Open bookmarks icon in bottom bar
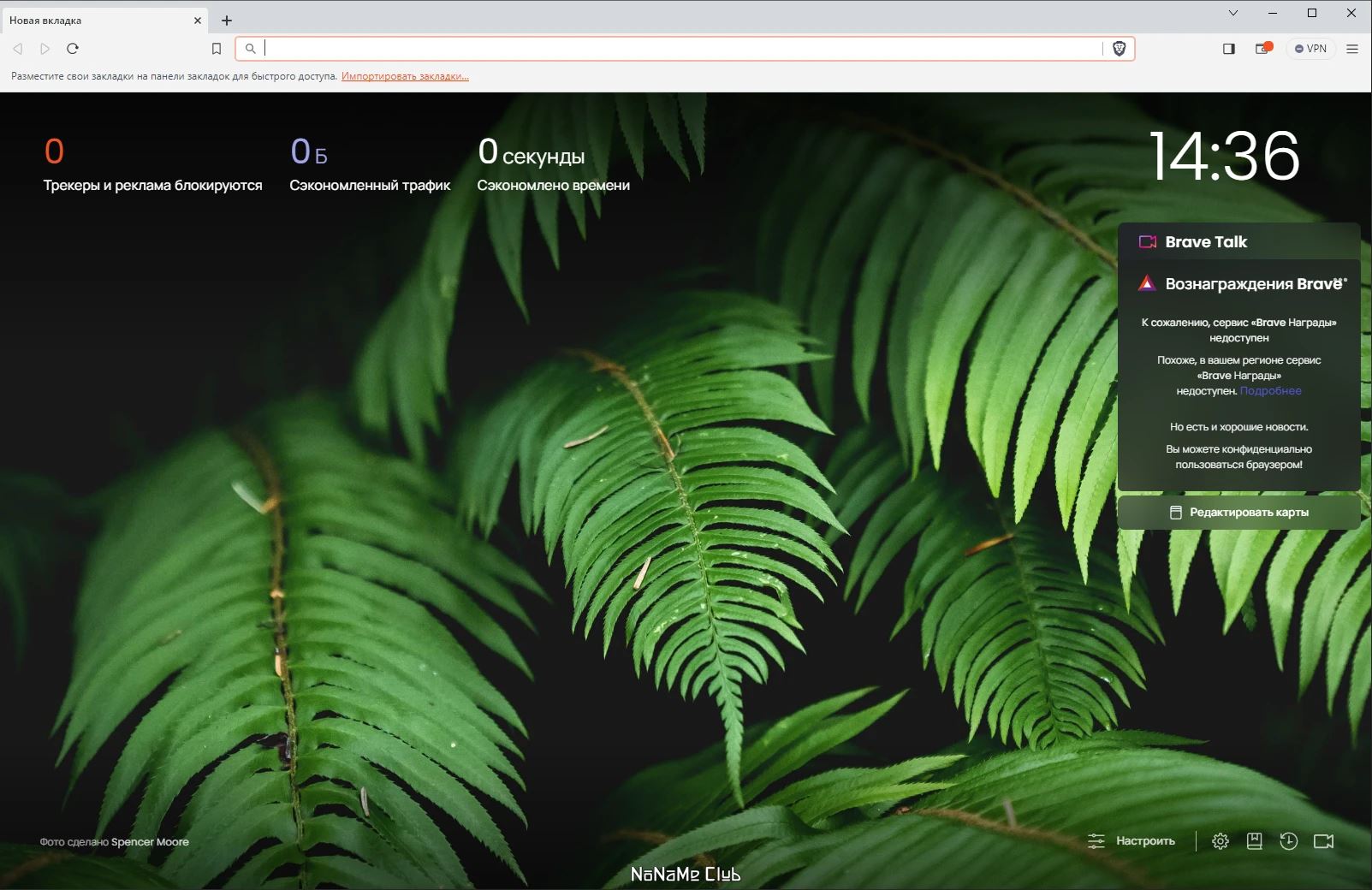Viewport: 1372px width, 890px height. [x=1254, y=841]
